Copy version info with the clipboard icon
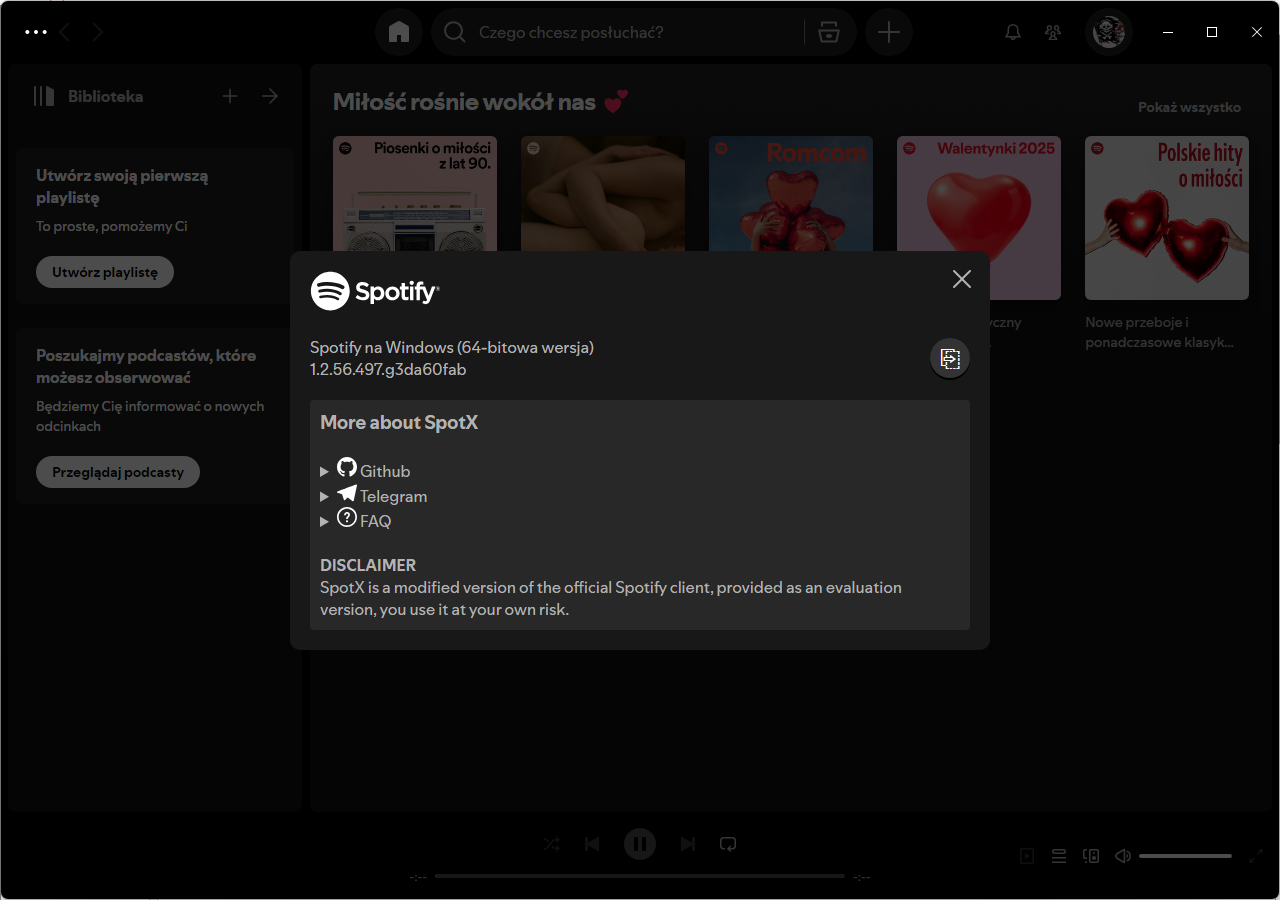1280x900 pixels. click(x=950, y=359)
